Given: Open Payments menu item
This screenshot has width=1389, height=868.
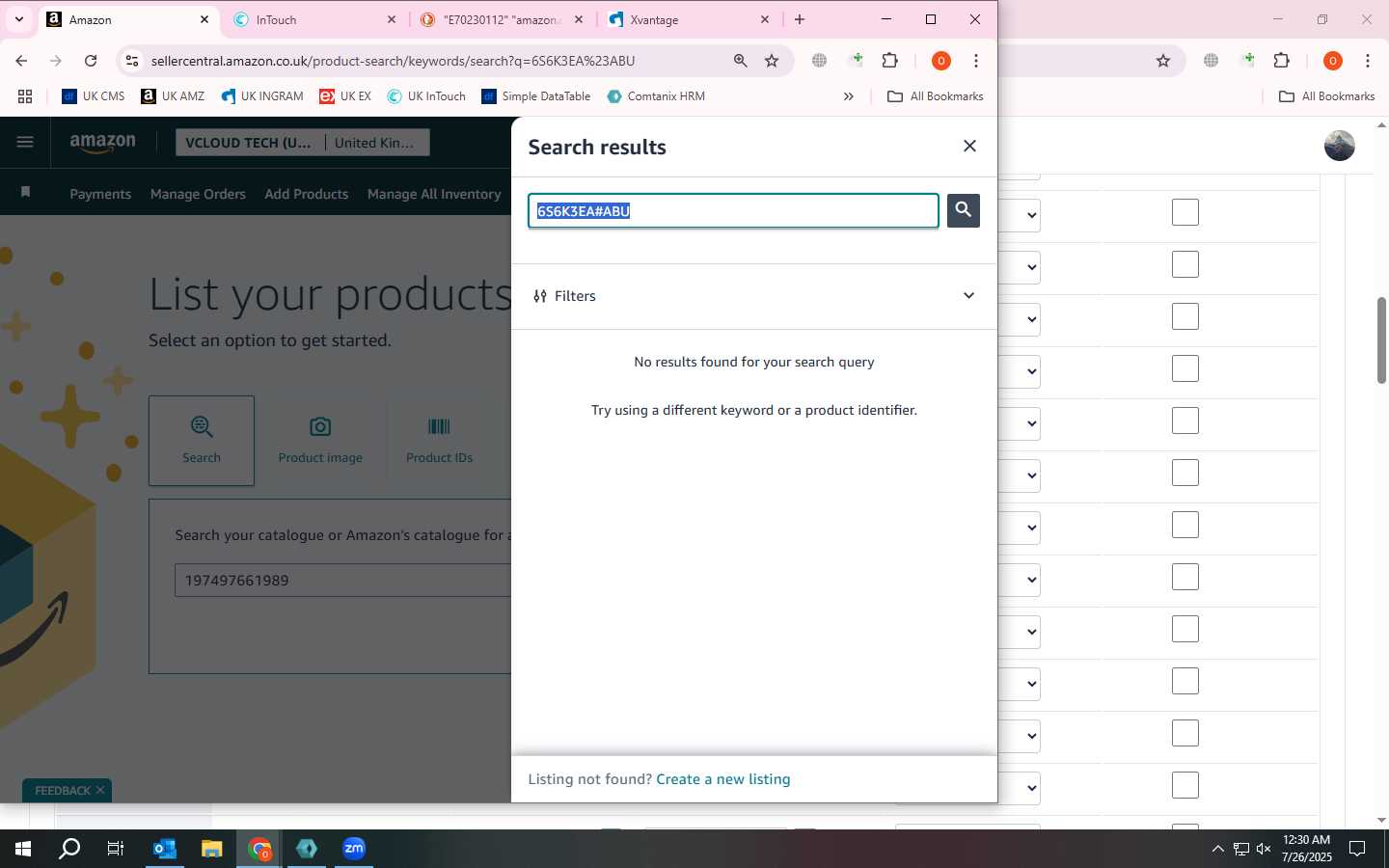Looking at the screenshot, I should click(100, 194).
